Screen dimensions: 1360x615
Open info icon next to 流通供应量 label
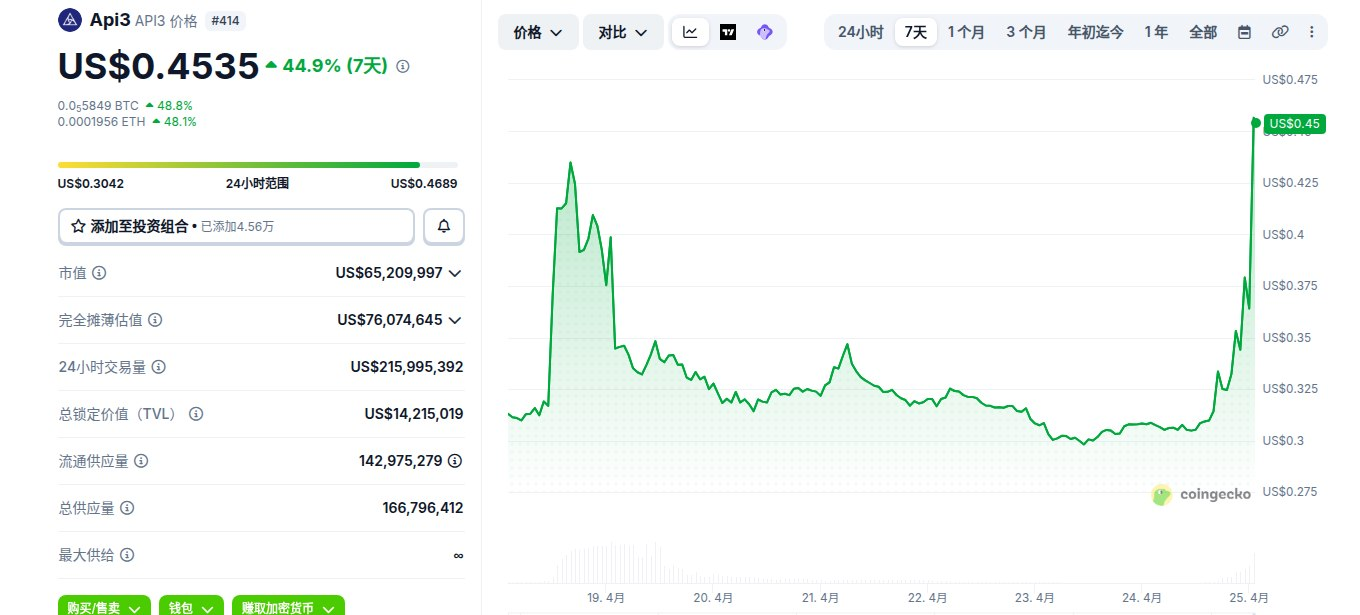pos(141,461)
